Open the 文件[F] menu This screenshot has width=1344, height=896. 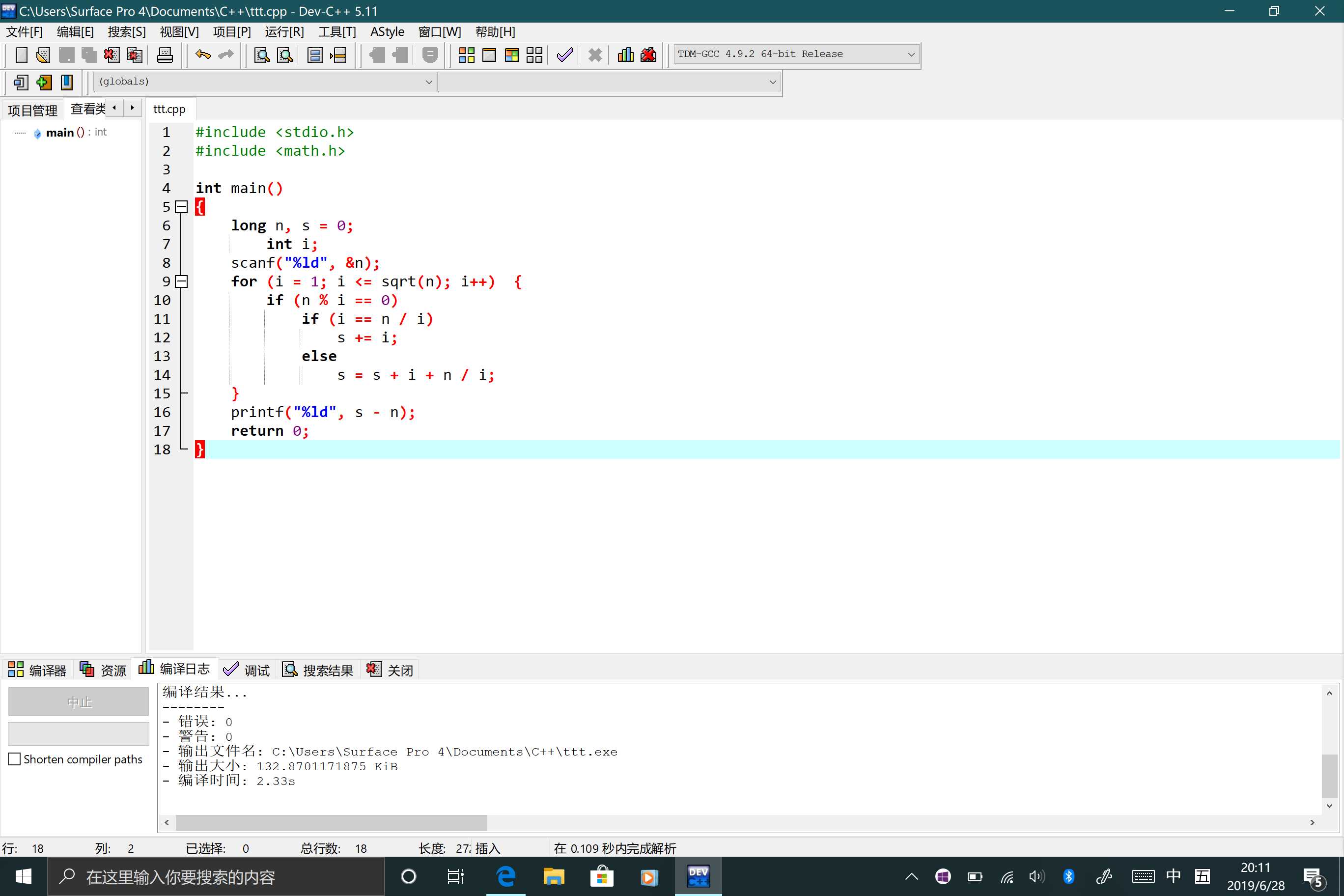coord(24,32)
